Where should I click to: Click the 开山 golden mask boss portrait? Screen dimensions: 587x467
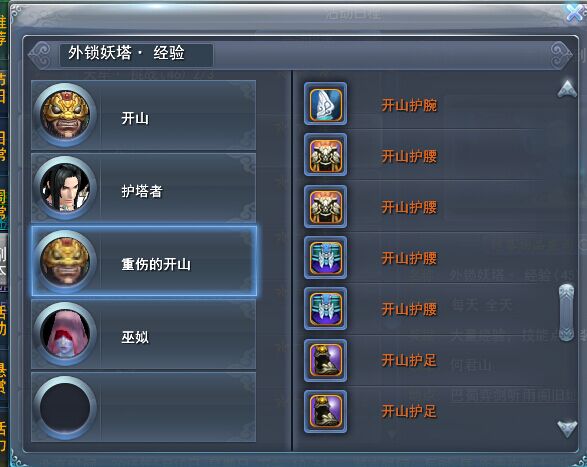tap(65, 115)
